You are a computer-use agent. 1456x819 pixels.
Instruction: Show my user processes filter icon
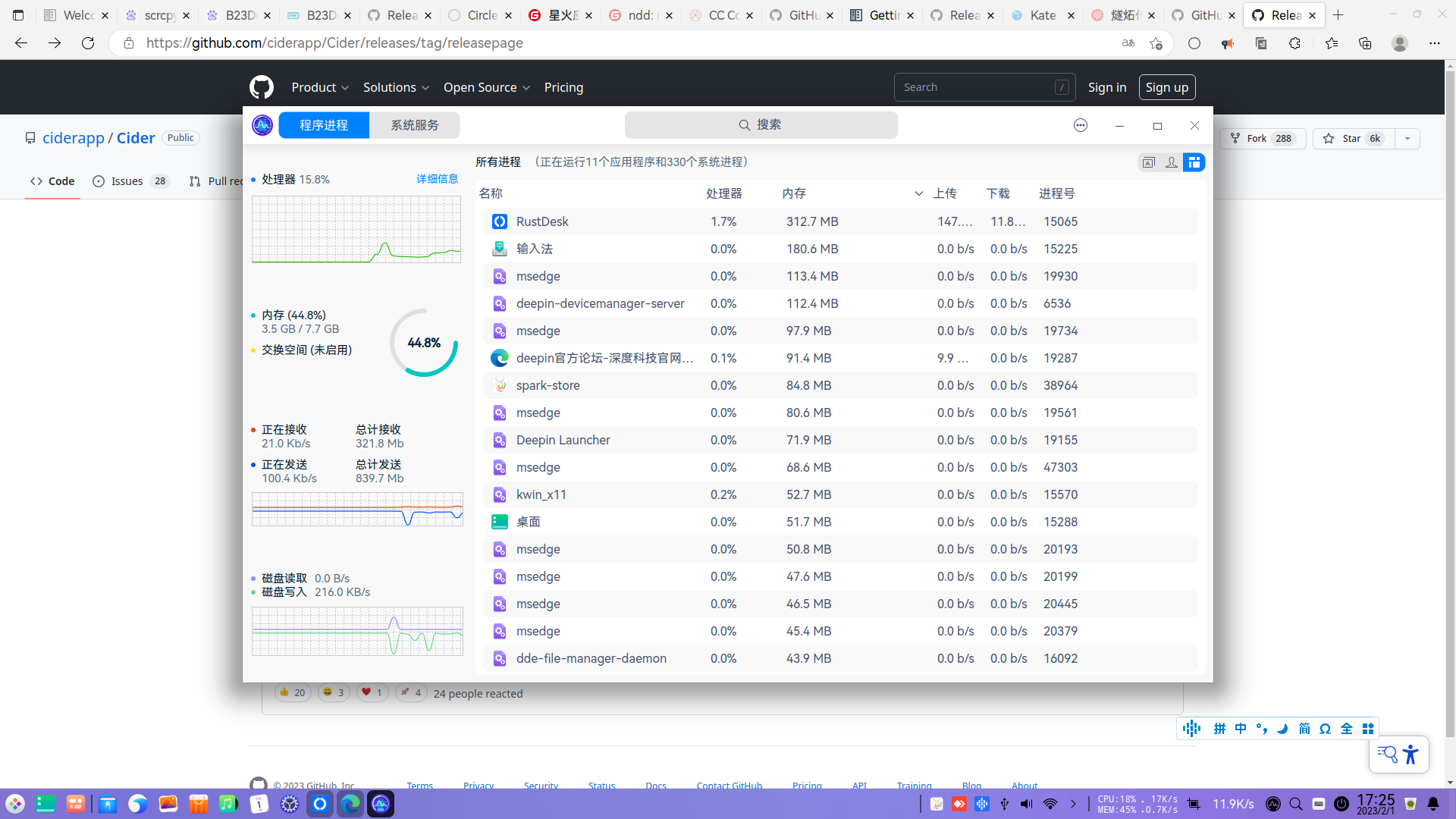(1172, 162)
